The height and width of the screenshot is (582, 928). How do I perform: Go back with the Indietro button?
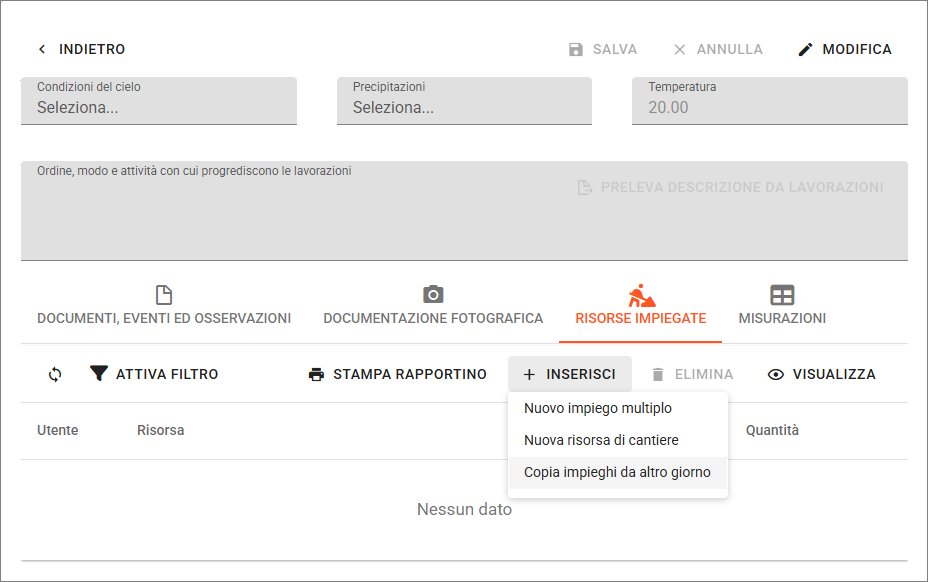(81, 50)
